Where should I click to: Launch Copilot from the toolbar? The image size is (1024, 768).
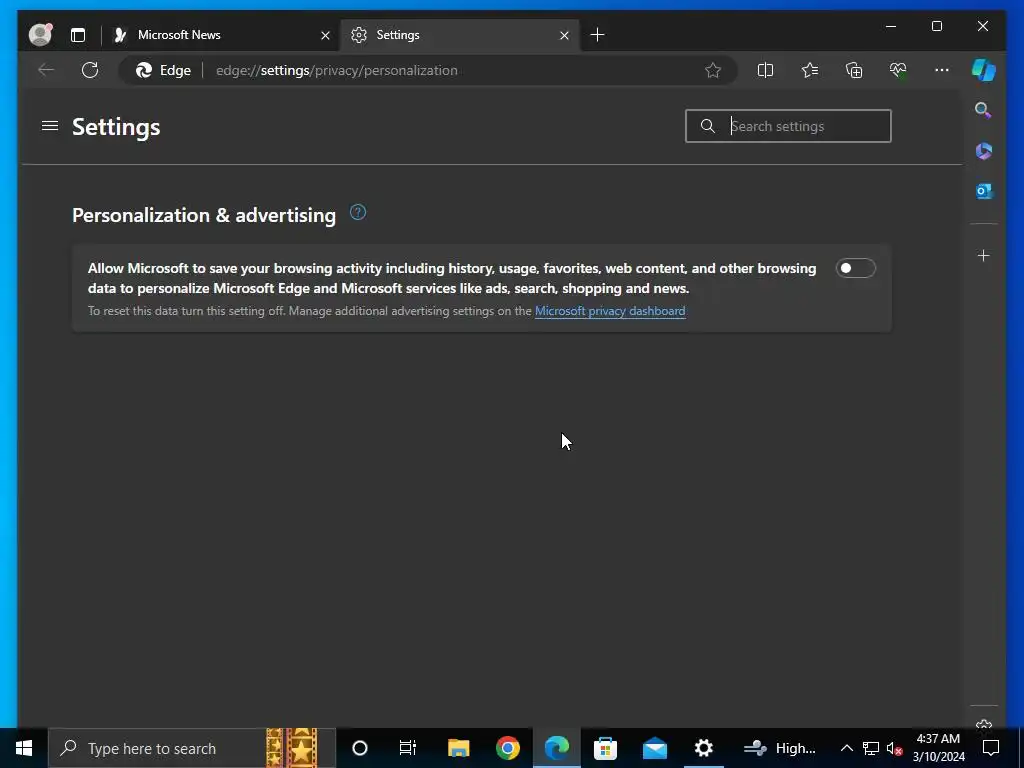click(984, 70)
